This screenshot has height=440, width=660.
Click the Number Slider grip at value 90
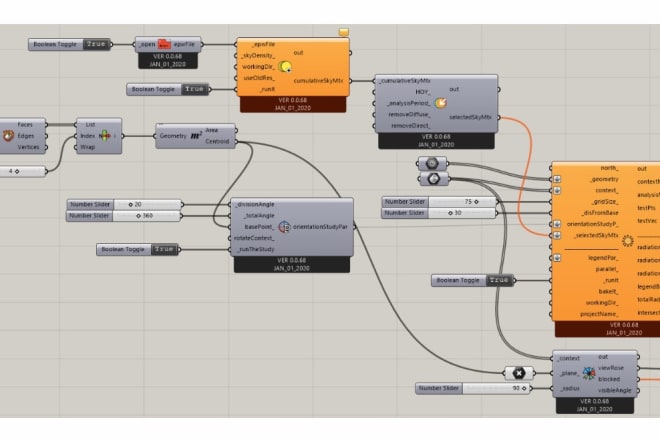[524, 388]
